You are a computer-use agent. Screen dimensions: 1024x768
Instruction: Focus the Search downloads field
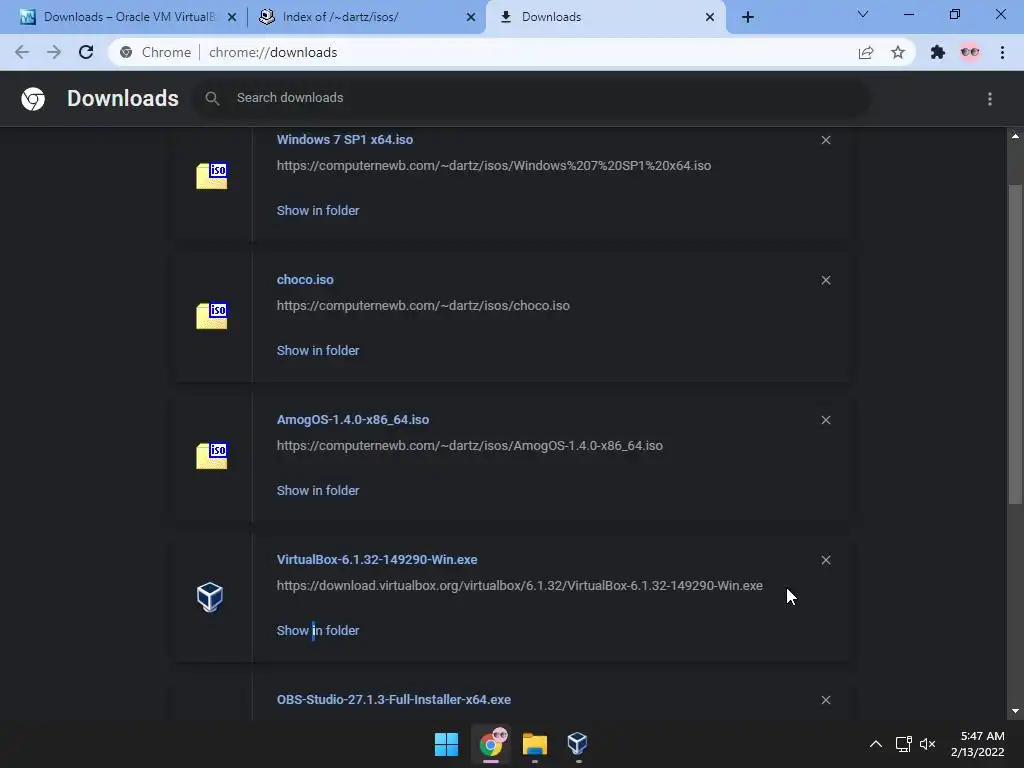point(530,98)
